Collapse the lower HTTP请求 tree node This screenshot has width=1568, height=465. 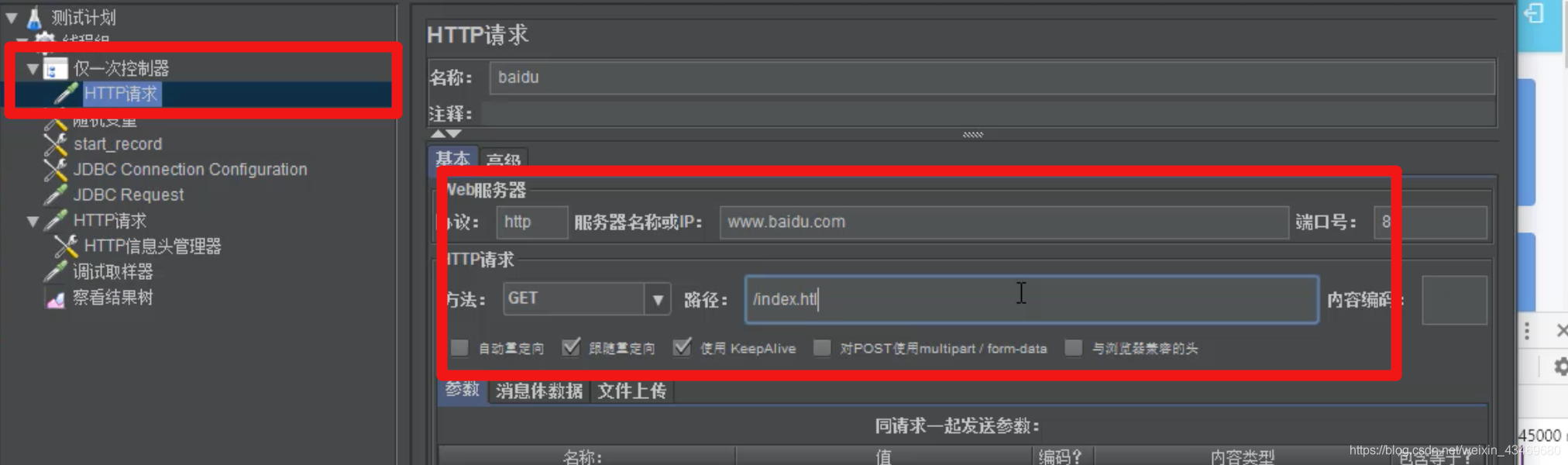pyautogui.click(x=33, y=222)
